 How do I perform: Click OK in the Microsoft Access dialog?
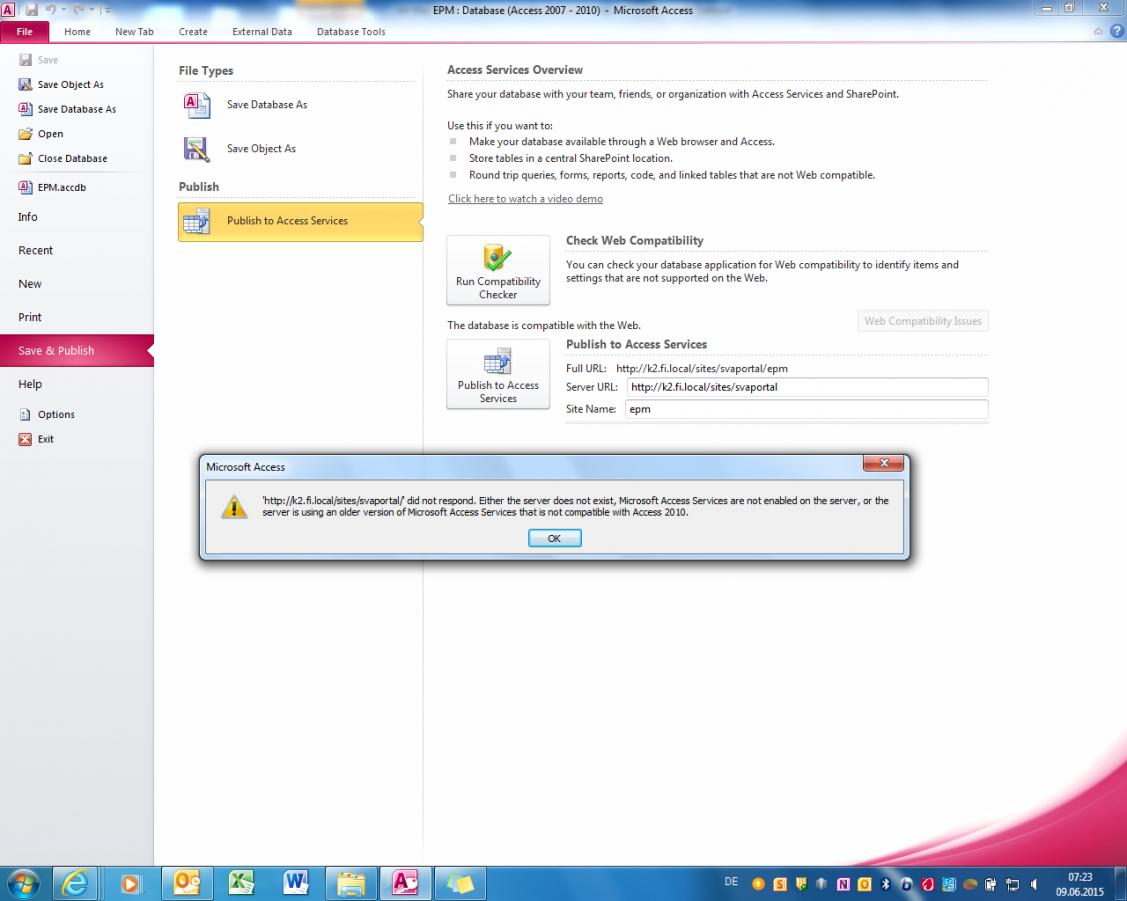click(554, 538)
